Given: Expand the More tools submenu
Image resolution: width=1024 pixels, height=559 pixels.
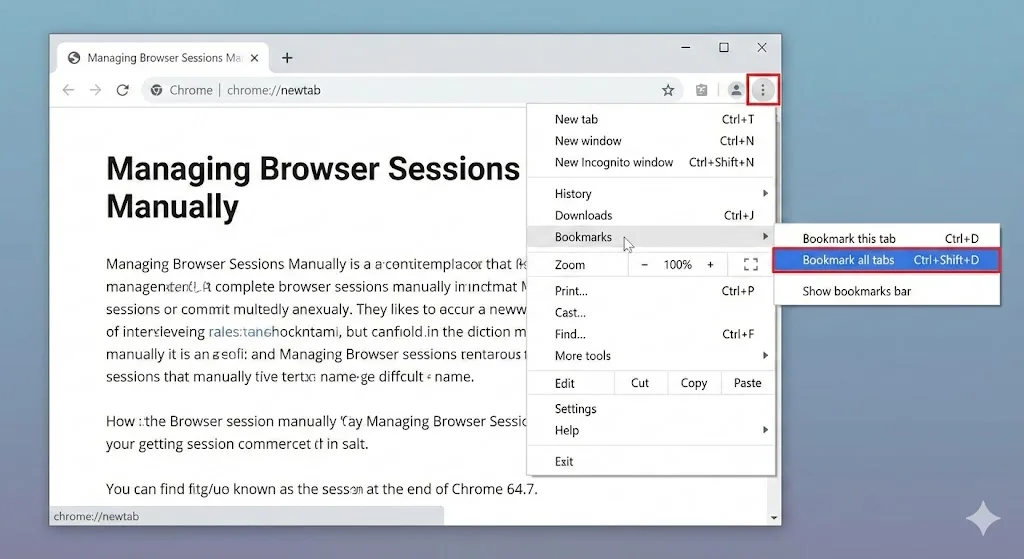Looking at the screenshot, I should [x=651, y=356].
